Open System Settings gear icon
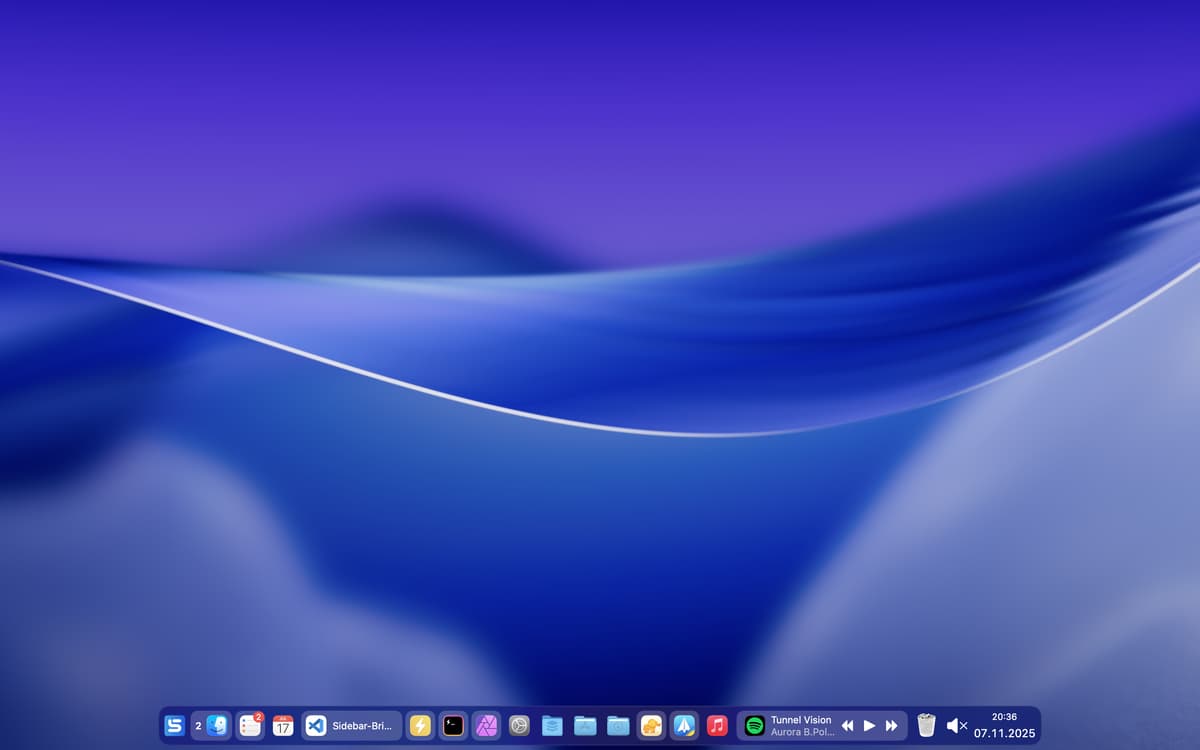 click(519, 726)
